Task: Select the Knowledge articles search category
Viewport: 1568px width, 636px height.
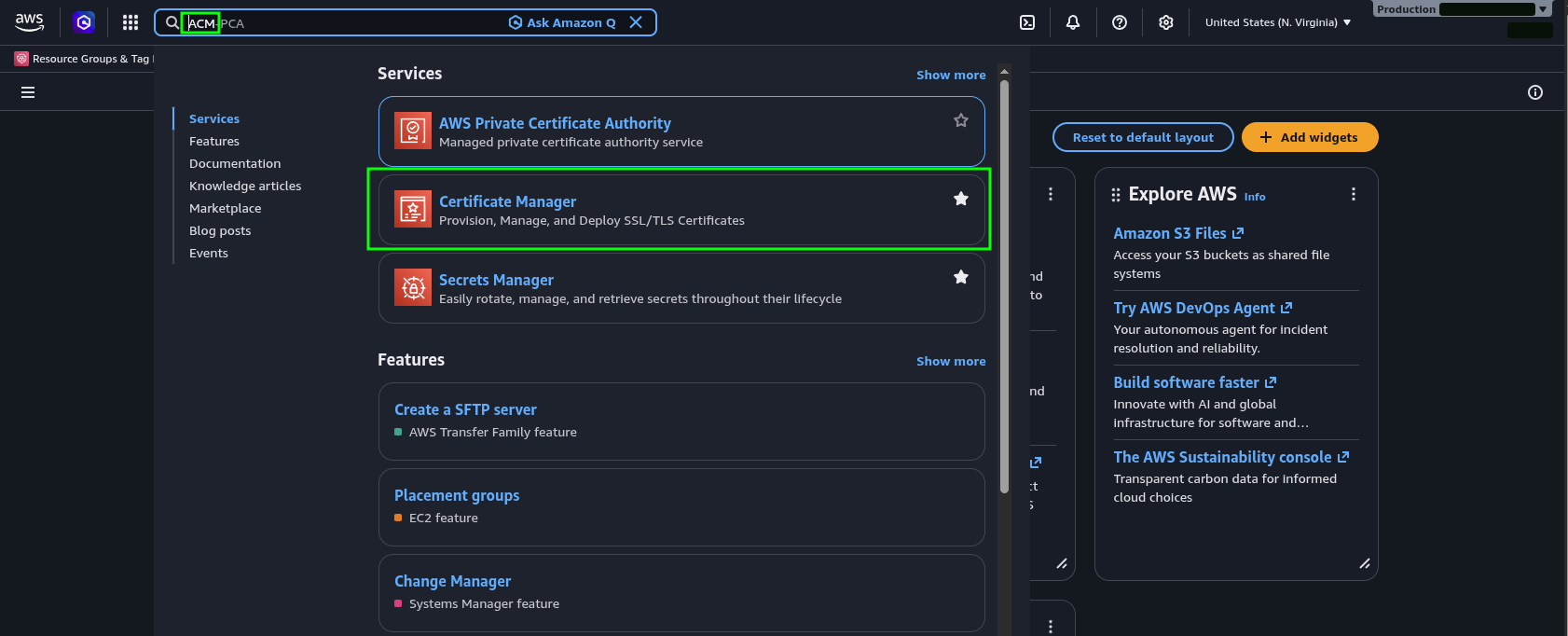Action: [x=245, y=186]
